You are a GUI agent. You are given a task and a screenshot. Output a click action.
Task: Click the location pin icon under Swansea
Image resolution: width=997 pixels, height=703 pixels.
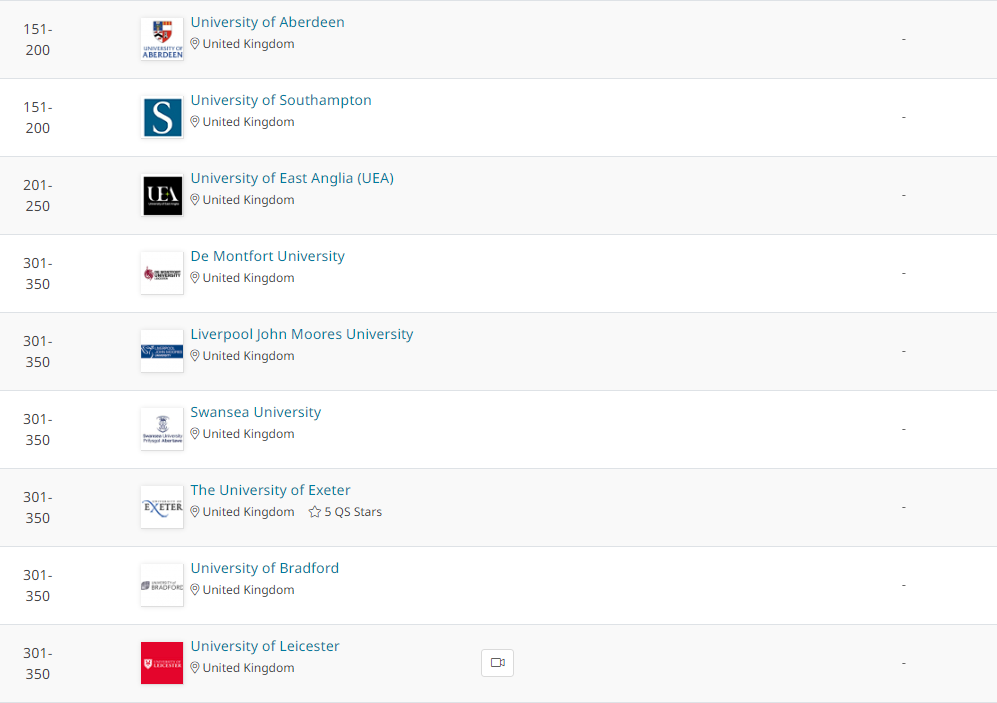point(195,434)
